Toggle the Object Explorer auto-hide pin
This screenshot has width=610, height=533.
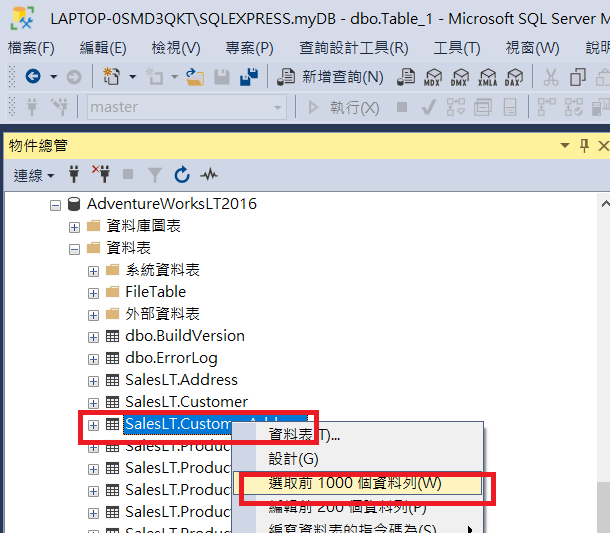pos(584,146)
